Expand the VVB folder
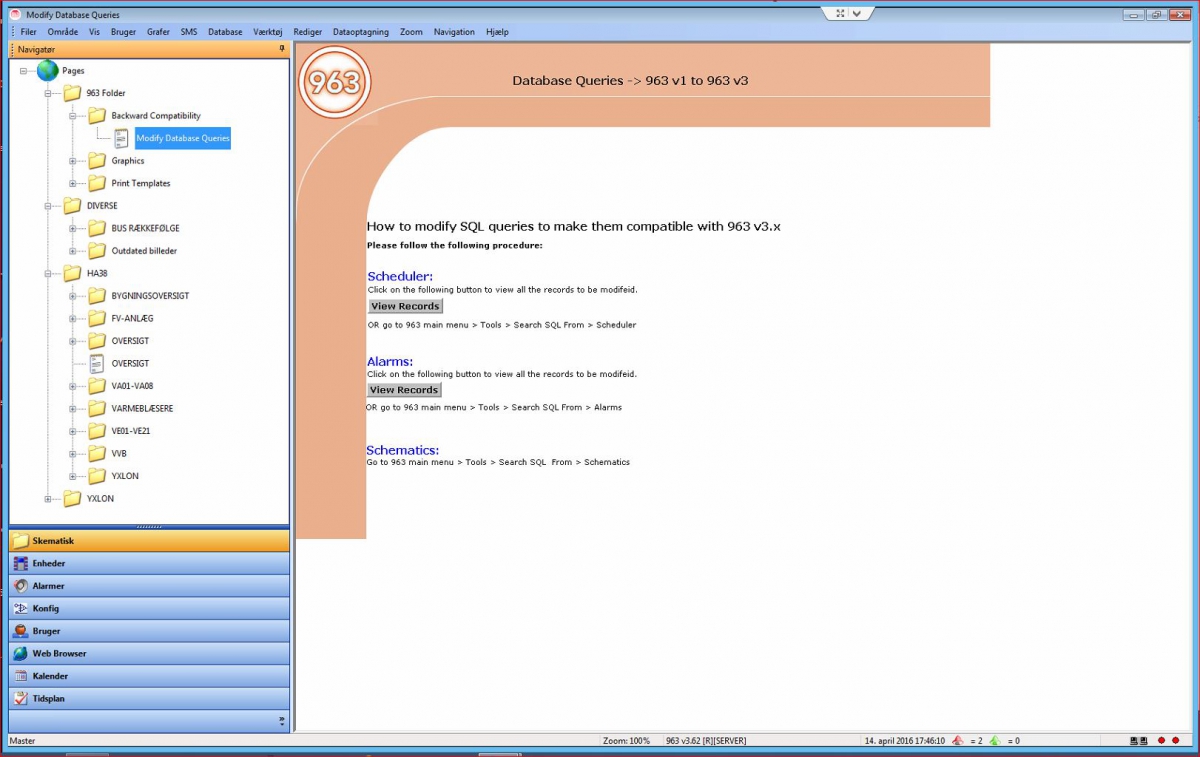 73,453
